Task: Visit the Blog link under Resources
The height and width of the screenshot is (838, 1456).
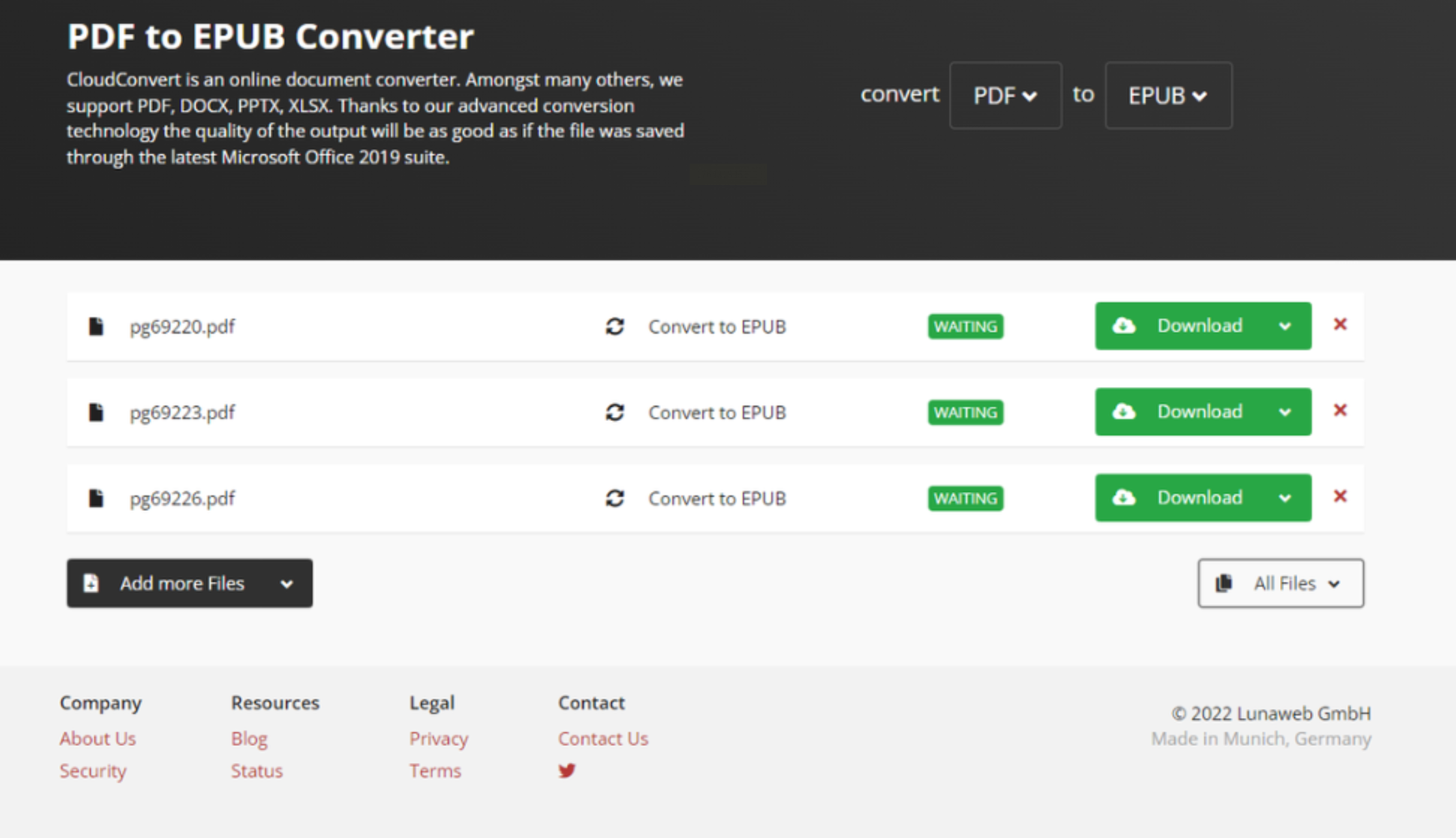Action: click(249, 738)
